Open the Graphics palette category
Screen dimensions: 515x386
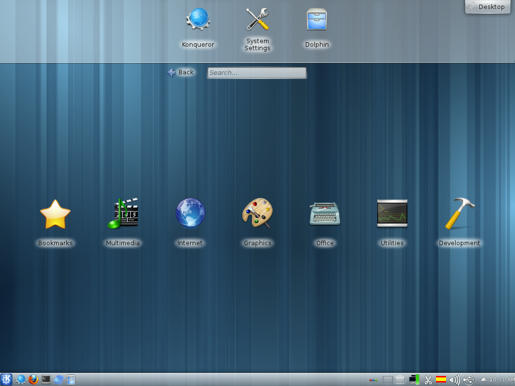point(257,223)
